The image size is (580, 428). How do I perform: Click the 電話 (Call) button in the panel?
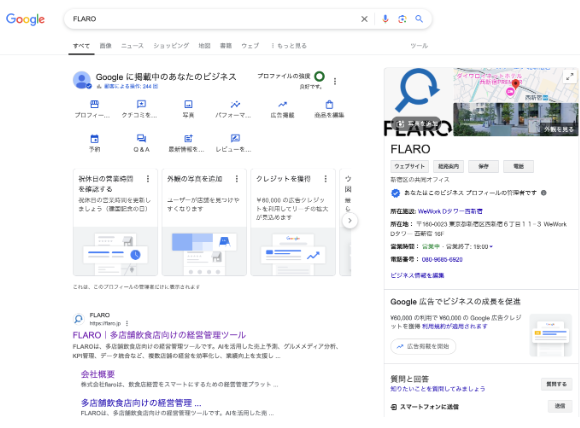tap(519, 166)
